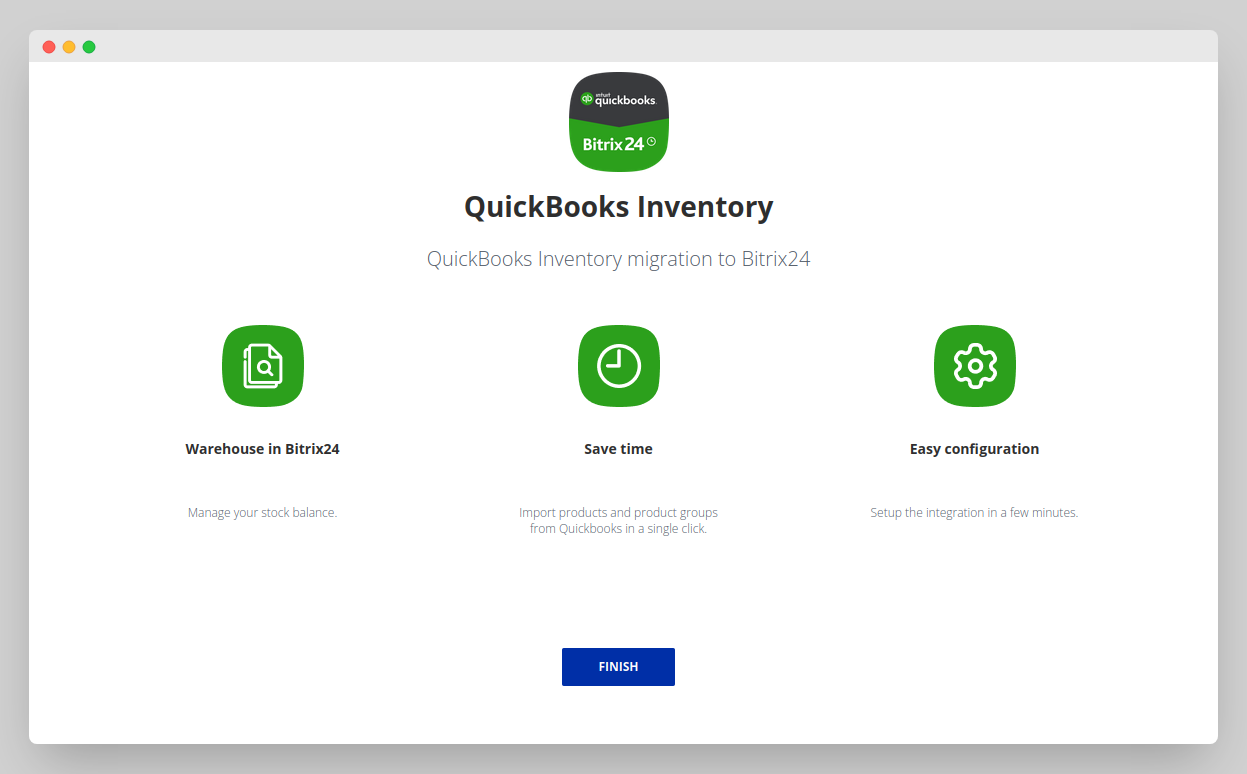The height and width of the screenshot is (774, 1247).
Task: Close the window with the red button
Action: (x=49, y=47)
